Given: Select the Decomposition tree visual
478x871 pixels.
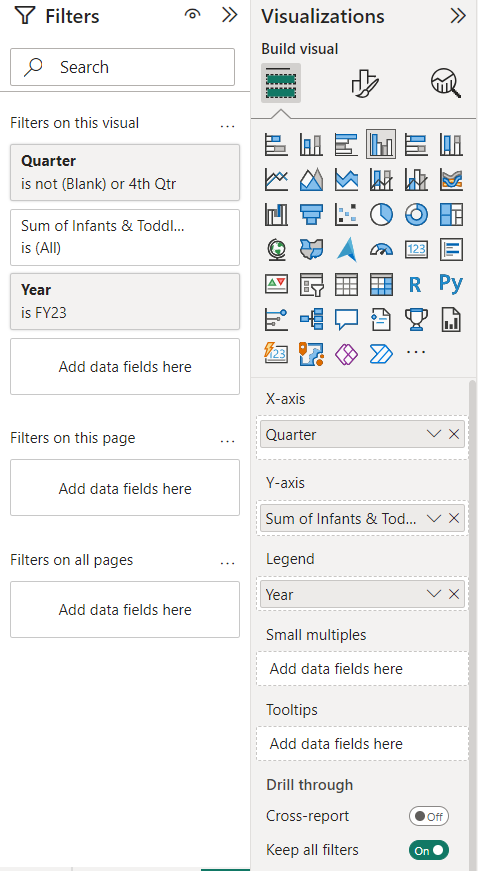Looking at the screenshot, I should pyautogui.click(x=311, y=319).
